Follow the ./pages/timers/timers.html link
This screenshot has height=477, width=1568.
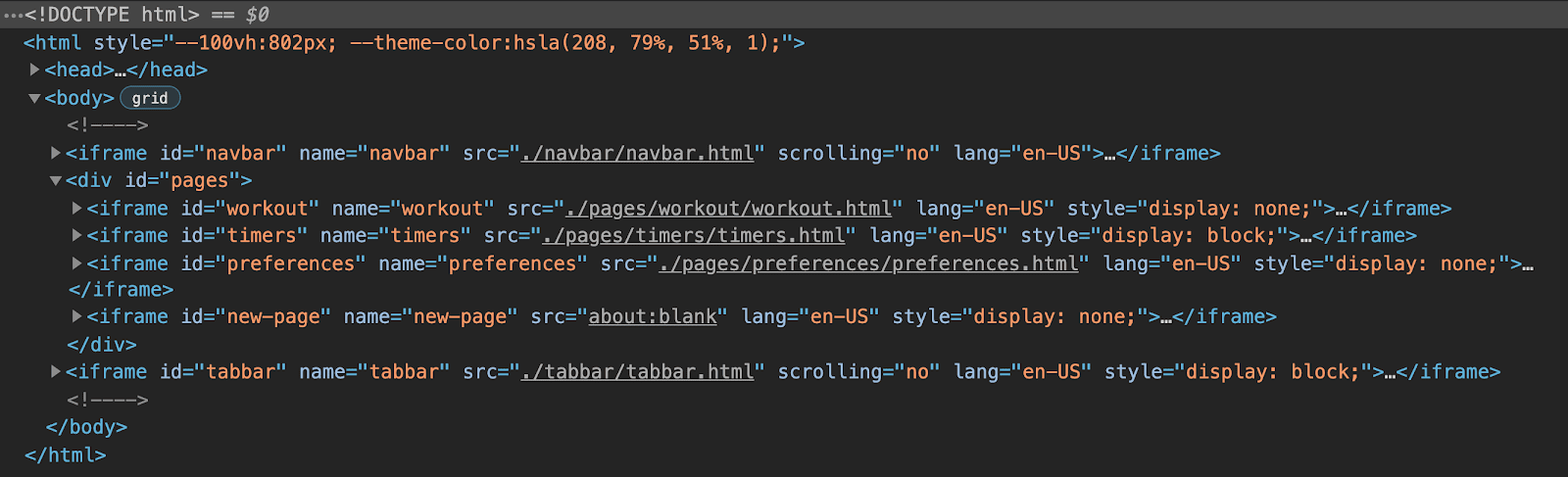[694, 236]
